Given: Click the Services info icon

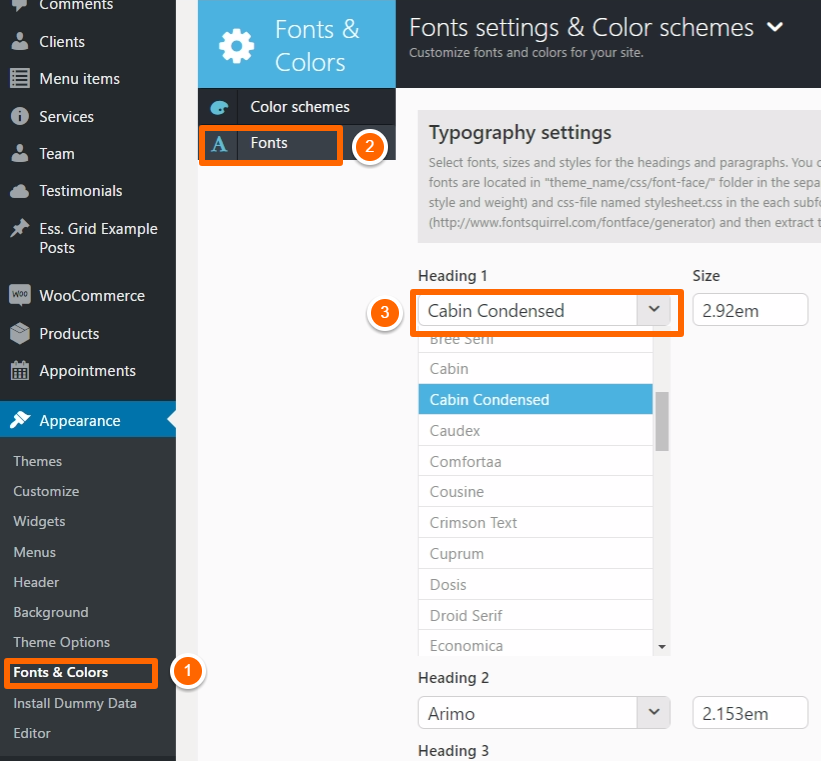Looking at the screenshot, I should pyautogui.click(x=20, y=116).
